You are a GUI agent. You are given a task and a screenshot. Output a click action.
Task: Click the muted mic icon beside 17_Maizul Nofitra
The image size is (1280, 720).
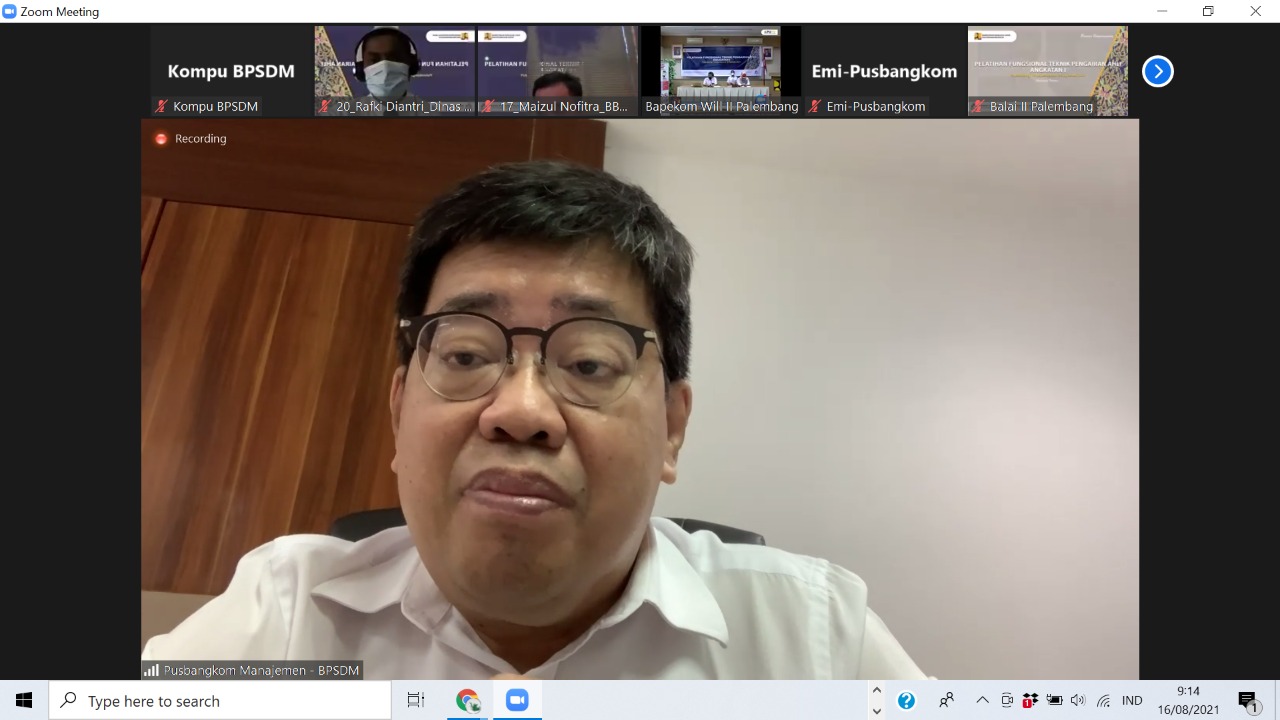click(x=488, y=106)
